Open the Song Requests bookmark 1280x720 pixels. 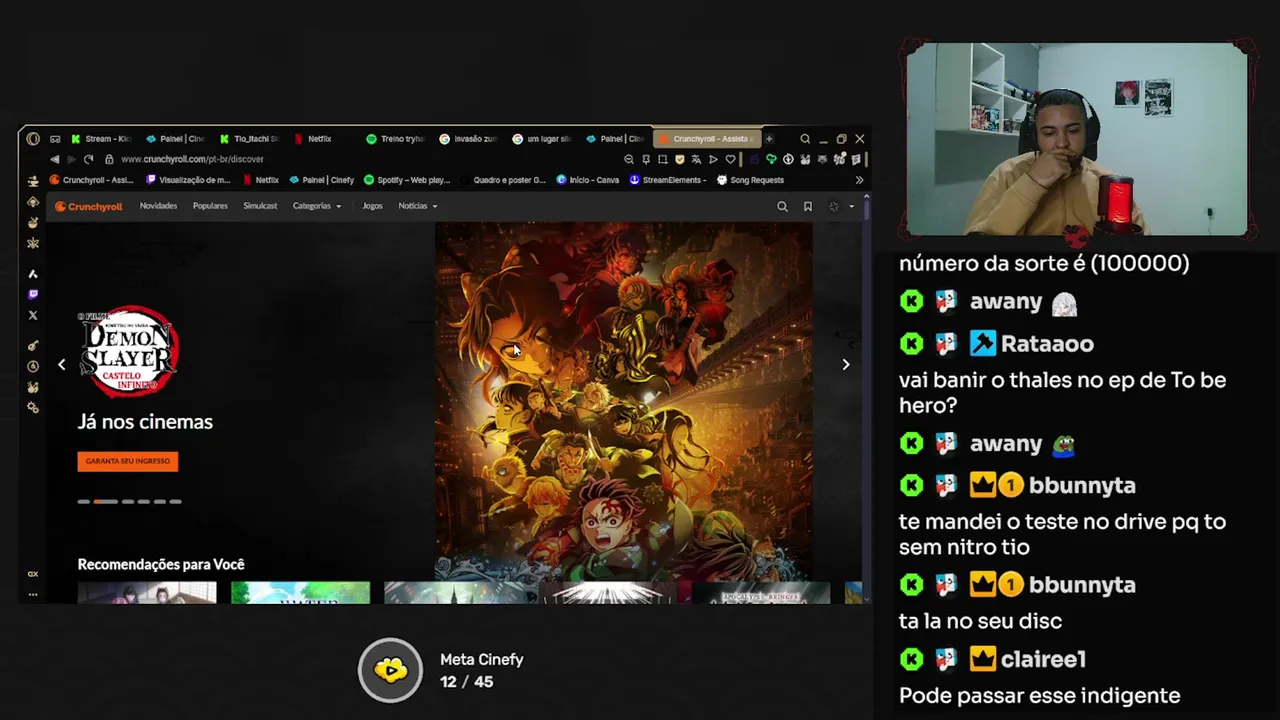point(750,180)
